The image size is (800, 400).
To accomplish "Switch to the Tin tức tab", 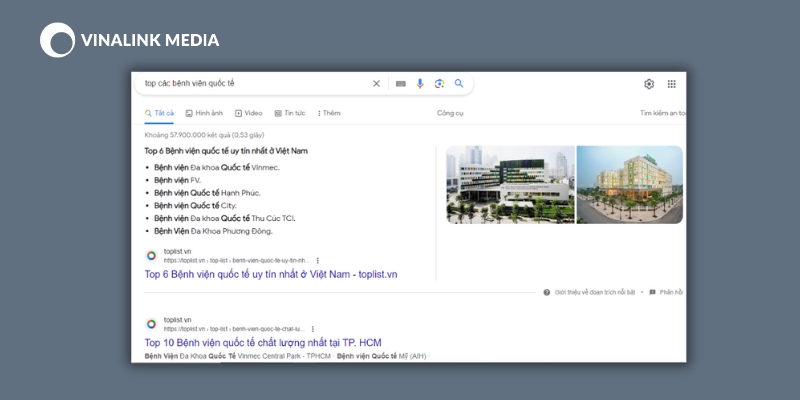I will pos(290,113).
